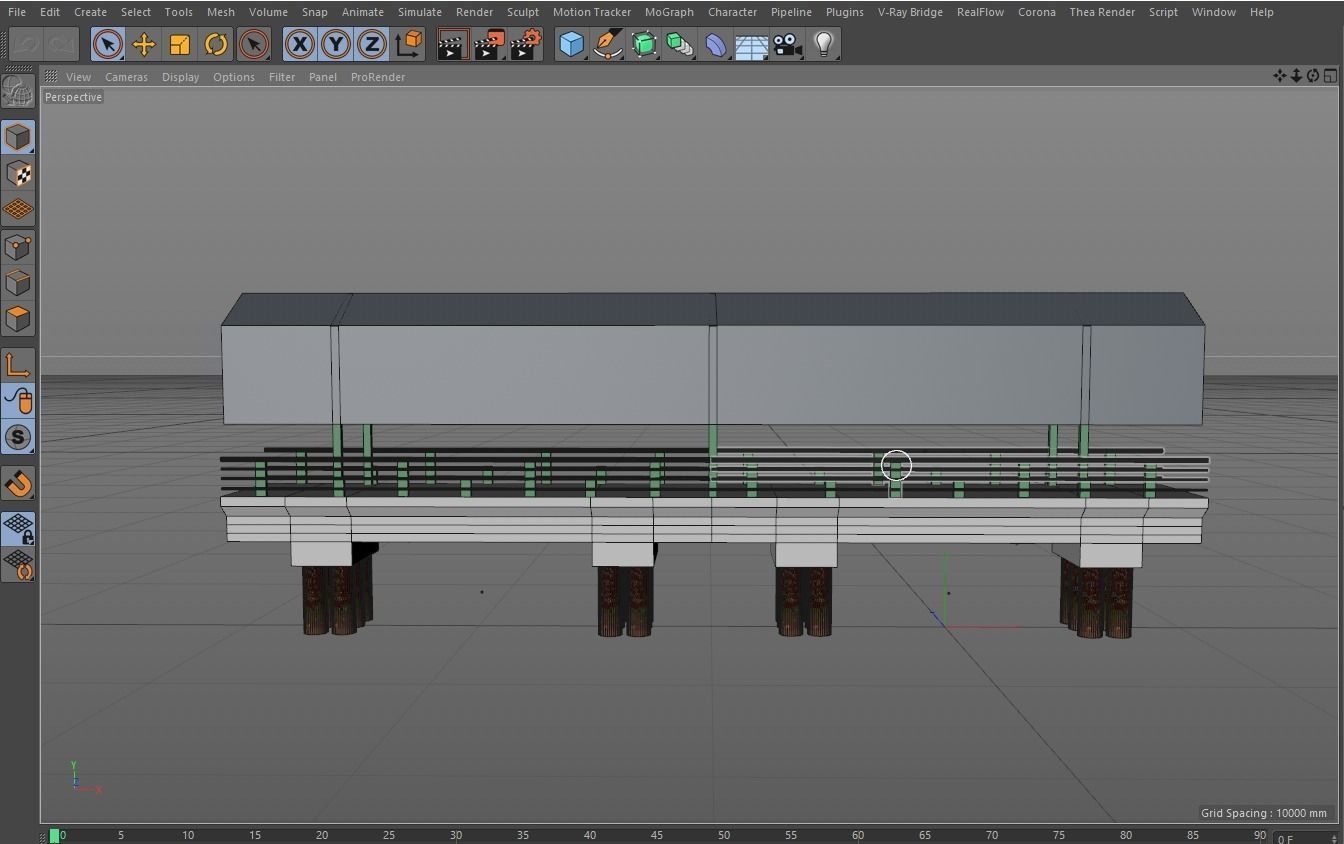Toggle the Y-axis lock
This screenshot has height=844, width=1344.
(x=336, y=44)
